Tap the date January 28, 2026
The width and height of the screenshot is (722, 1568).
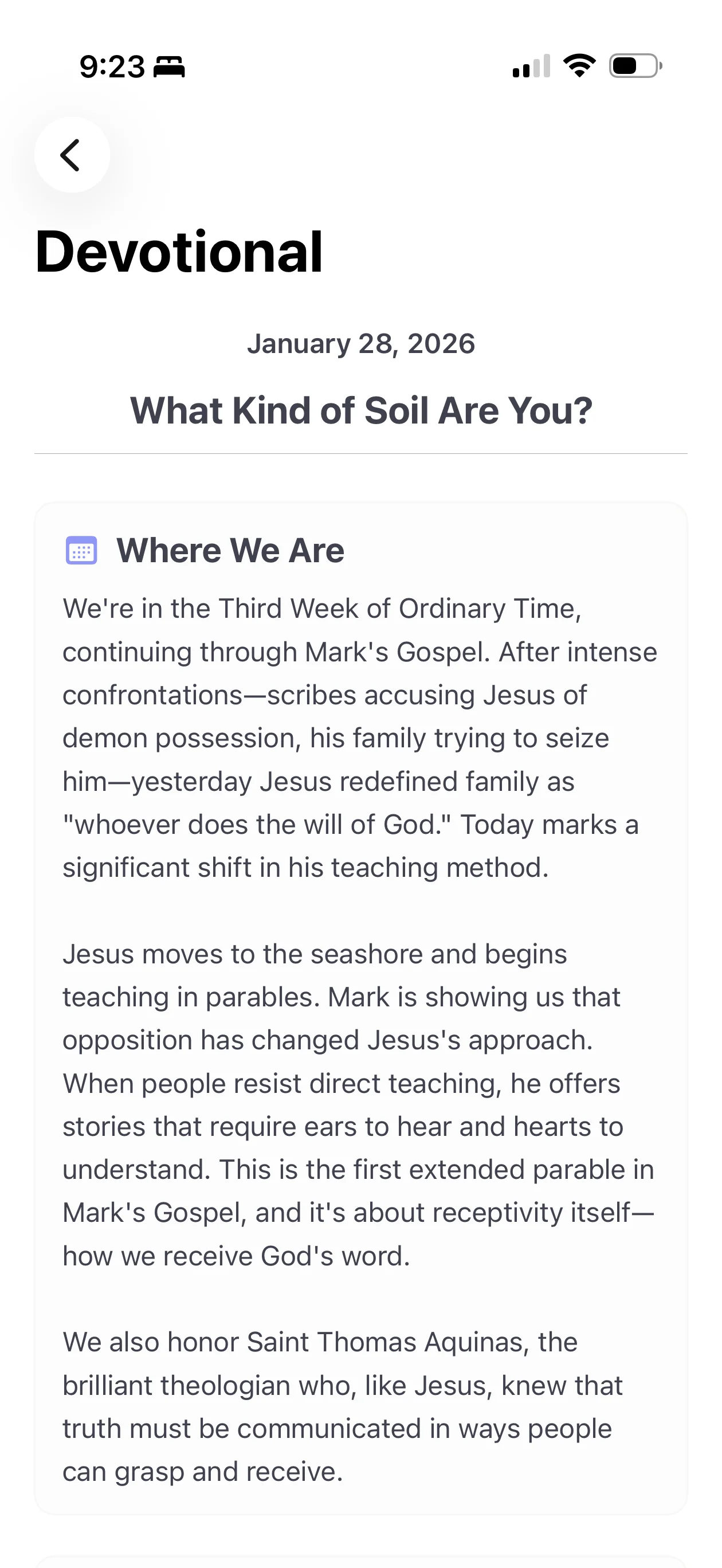(361, 344)
